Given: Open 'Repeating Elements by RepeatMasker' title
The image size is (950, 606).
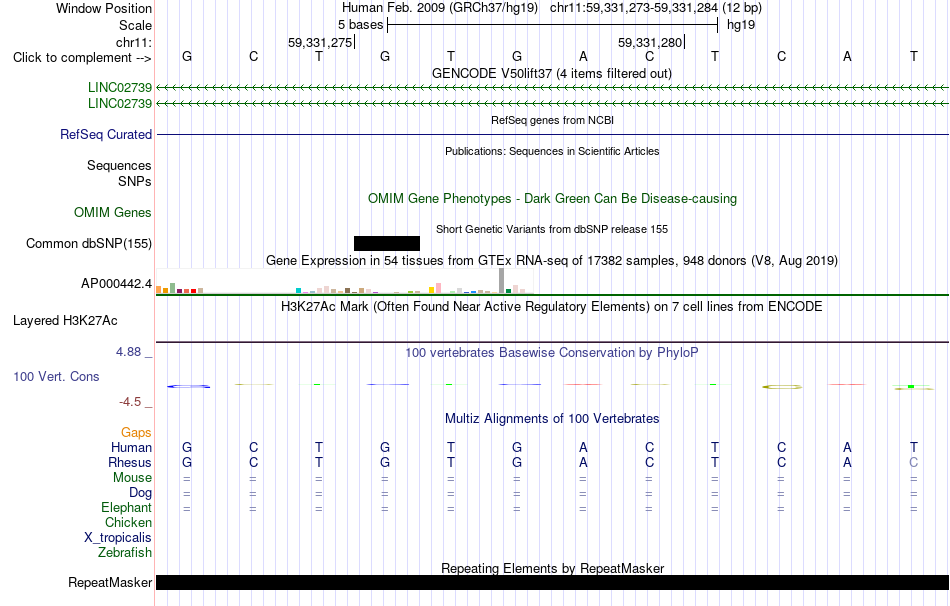Looking at the screenshot, I should (553, 568).
